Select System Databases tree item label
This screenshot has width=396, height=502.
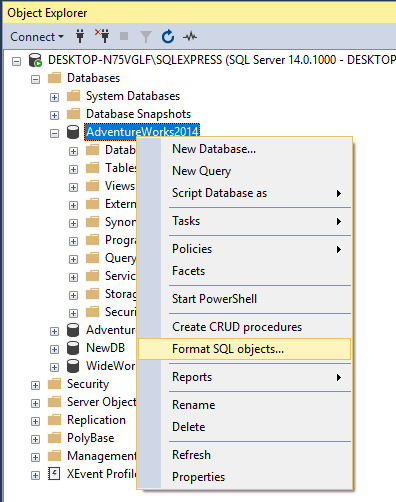[133, 96]
